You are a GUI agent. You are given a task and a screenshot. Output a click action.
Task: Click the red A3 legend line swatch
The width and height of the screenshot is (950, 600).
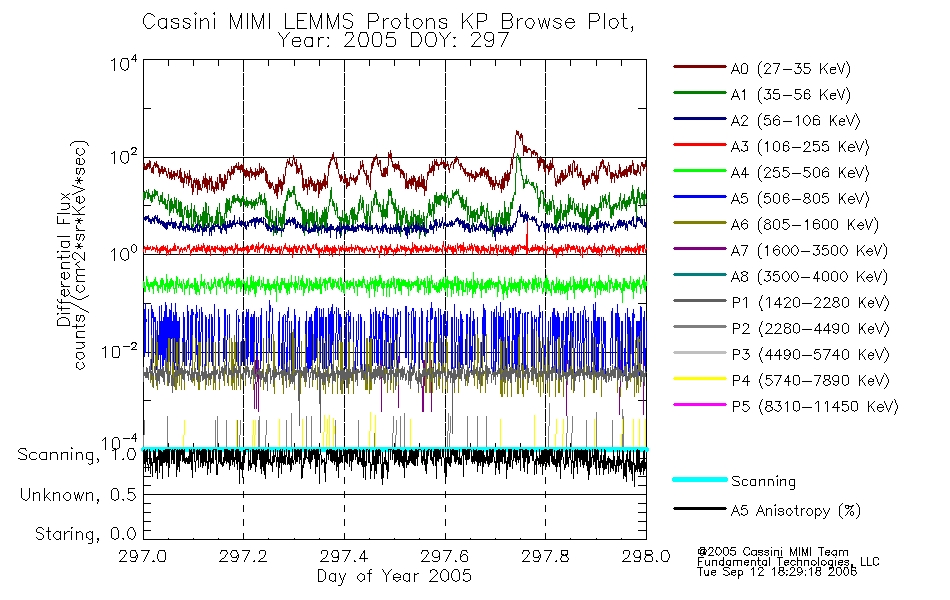click(700, 145)
